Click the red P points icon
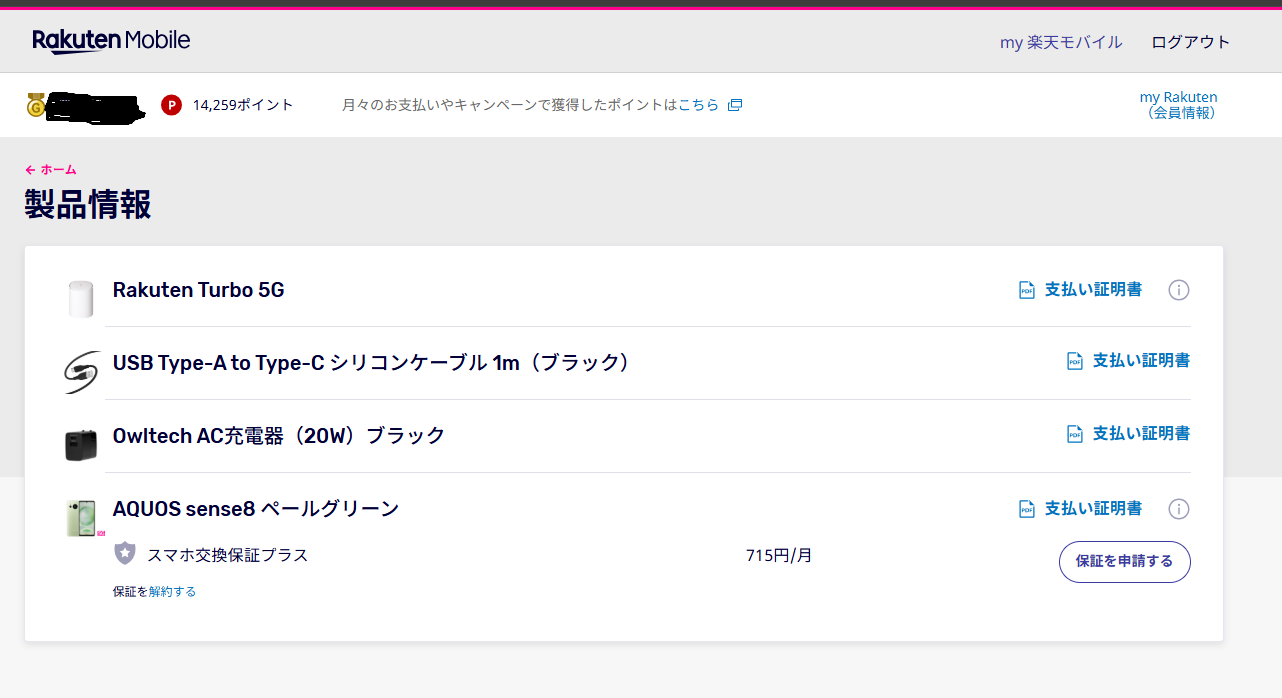1282x698 pixels. pos(172,105)
